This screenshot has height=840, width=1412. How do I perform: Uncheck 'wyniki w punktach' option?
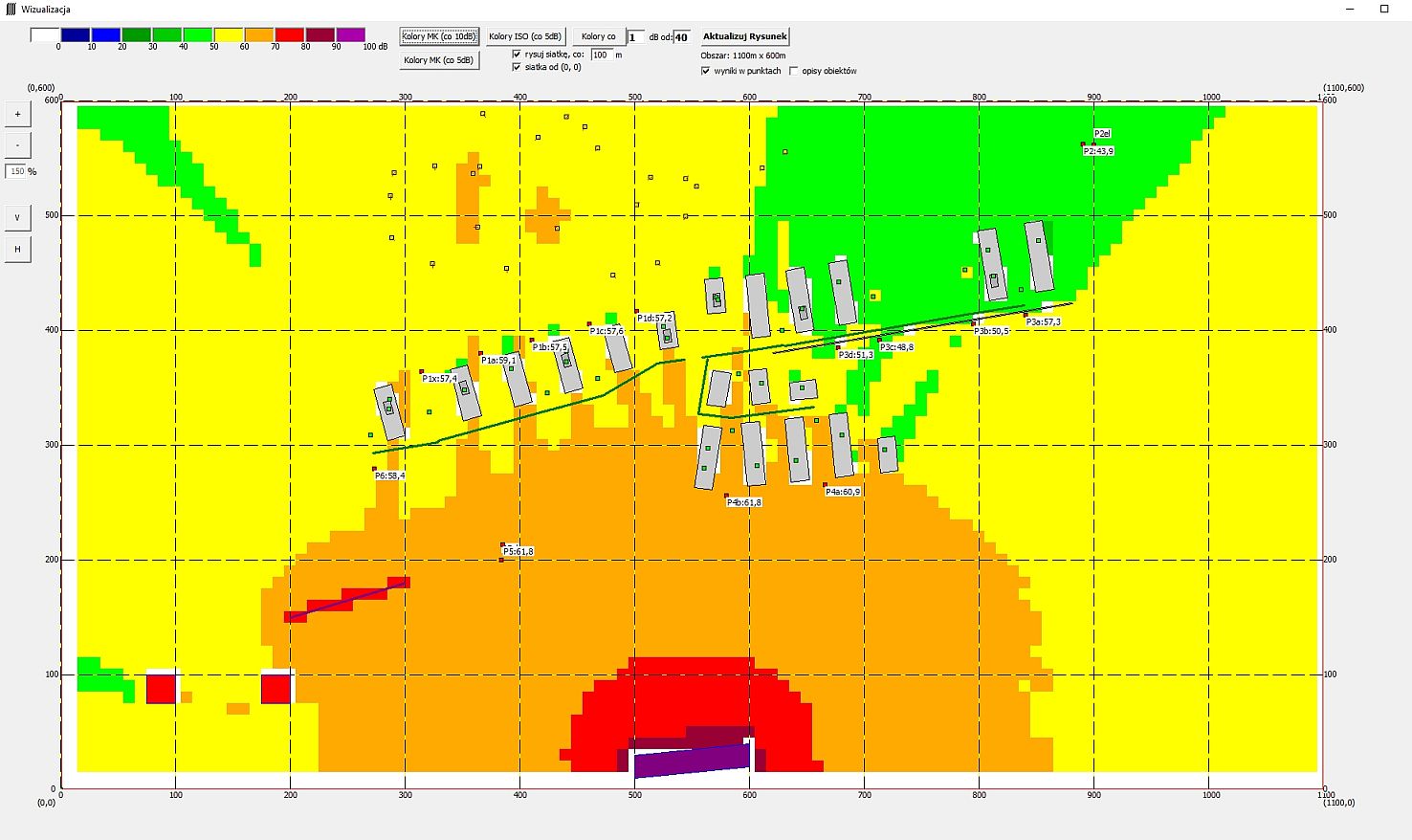pos(706,71)
